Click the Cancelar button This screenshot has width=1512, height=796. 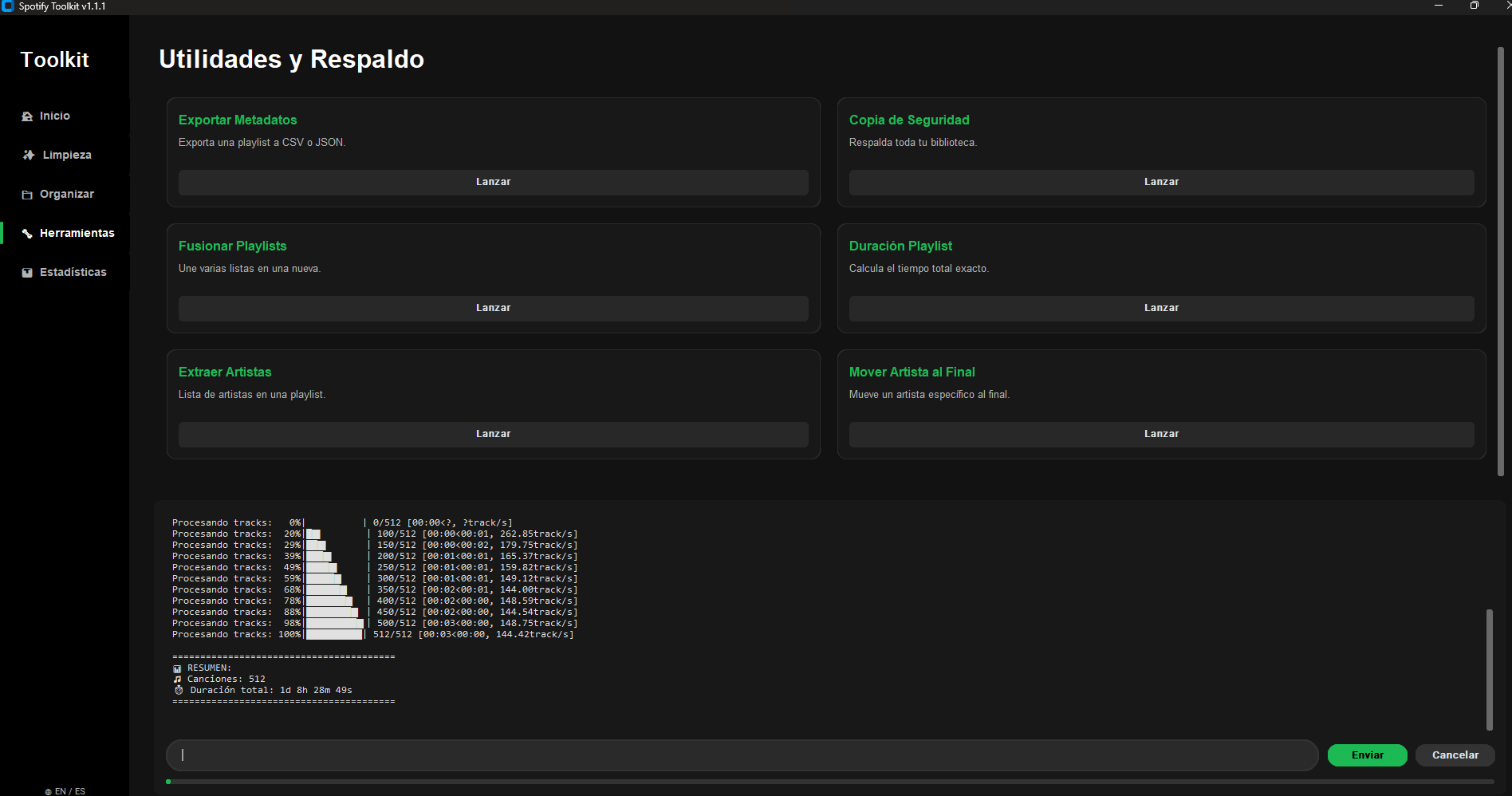(1455, 755)
